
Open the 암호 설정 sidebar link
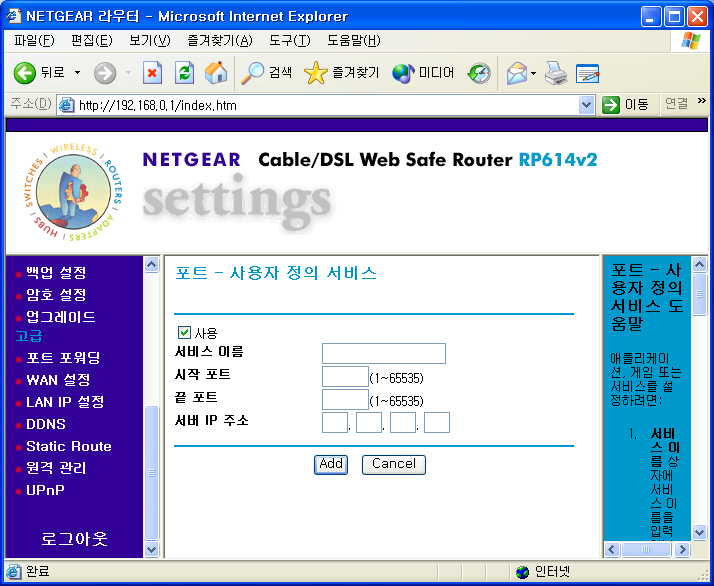56,295
